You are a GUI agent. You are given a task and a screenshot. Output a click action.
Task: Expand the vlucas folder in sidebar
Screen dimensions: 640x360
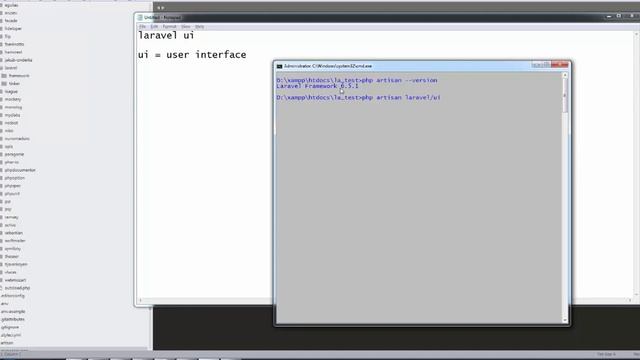(11, 272)
